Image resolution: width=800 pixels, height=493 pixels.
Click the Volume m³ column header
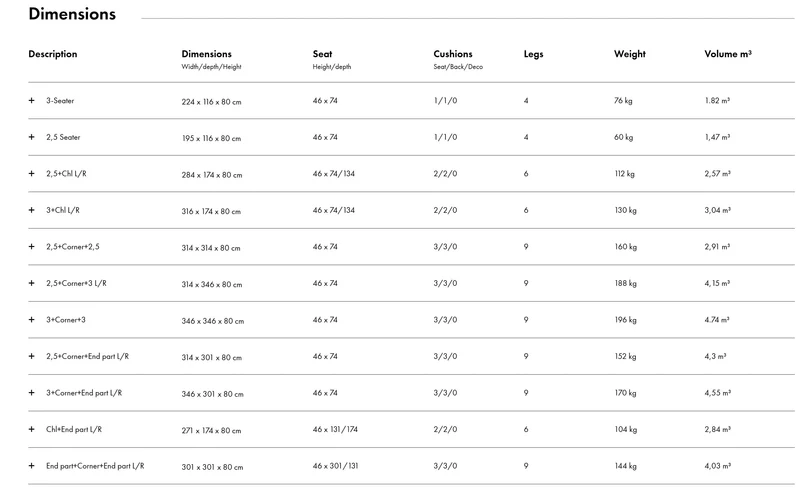pyautogui.click(x=728, y=54)
